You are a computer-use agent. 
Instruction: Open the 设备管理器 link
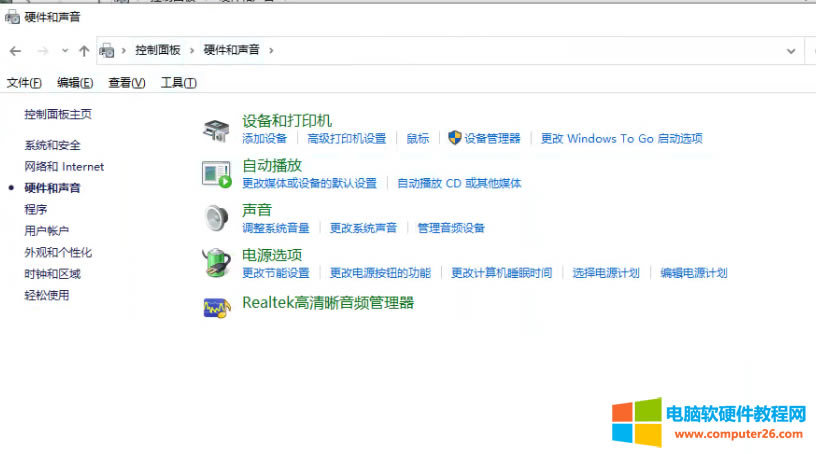coord(492,138)
